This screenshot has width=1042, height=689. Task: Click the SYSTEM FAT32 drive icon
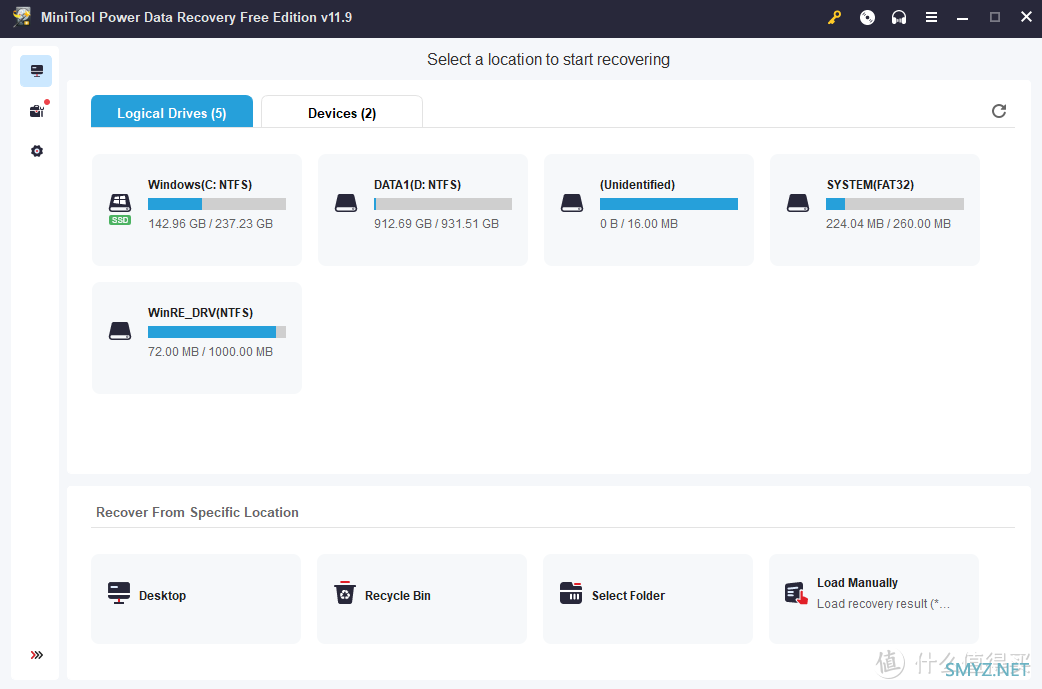pyautogui.click(x=797, y=203)
